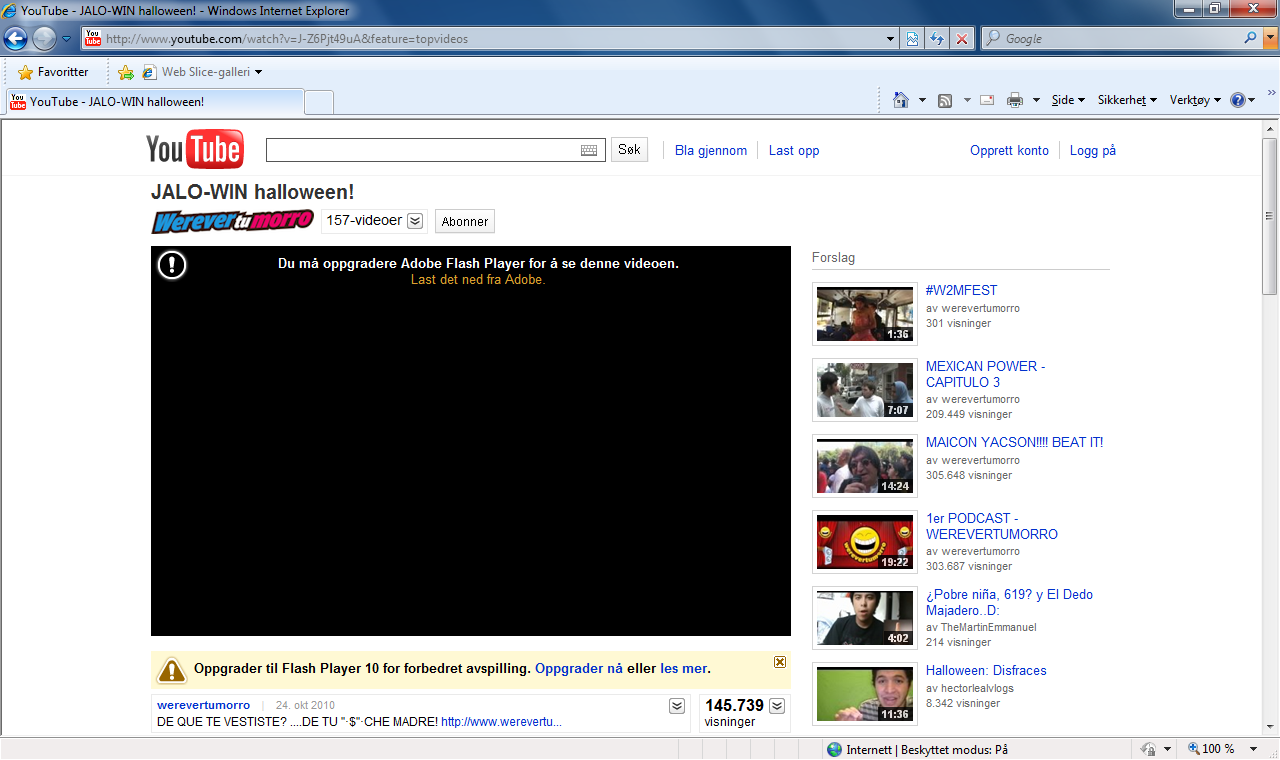Click the YouTube logo
This screenshot has height=760, width=1280.
pos(195,149)
